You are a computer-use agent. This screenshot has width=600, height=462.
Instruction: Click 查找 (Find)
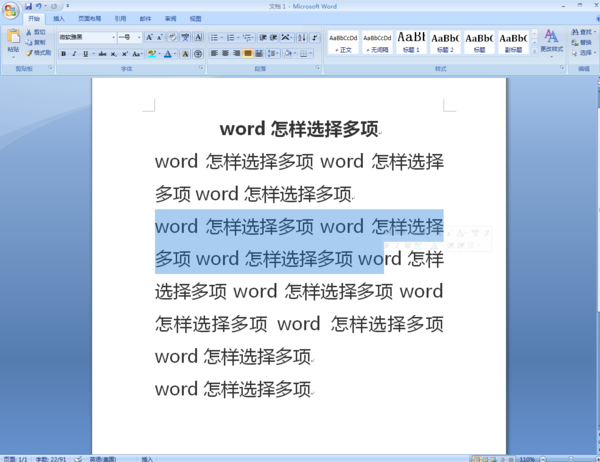click(584, 32)
